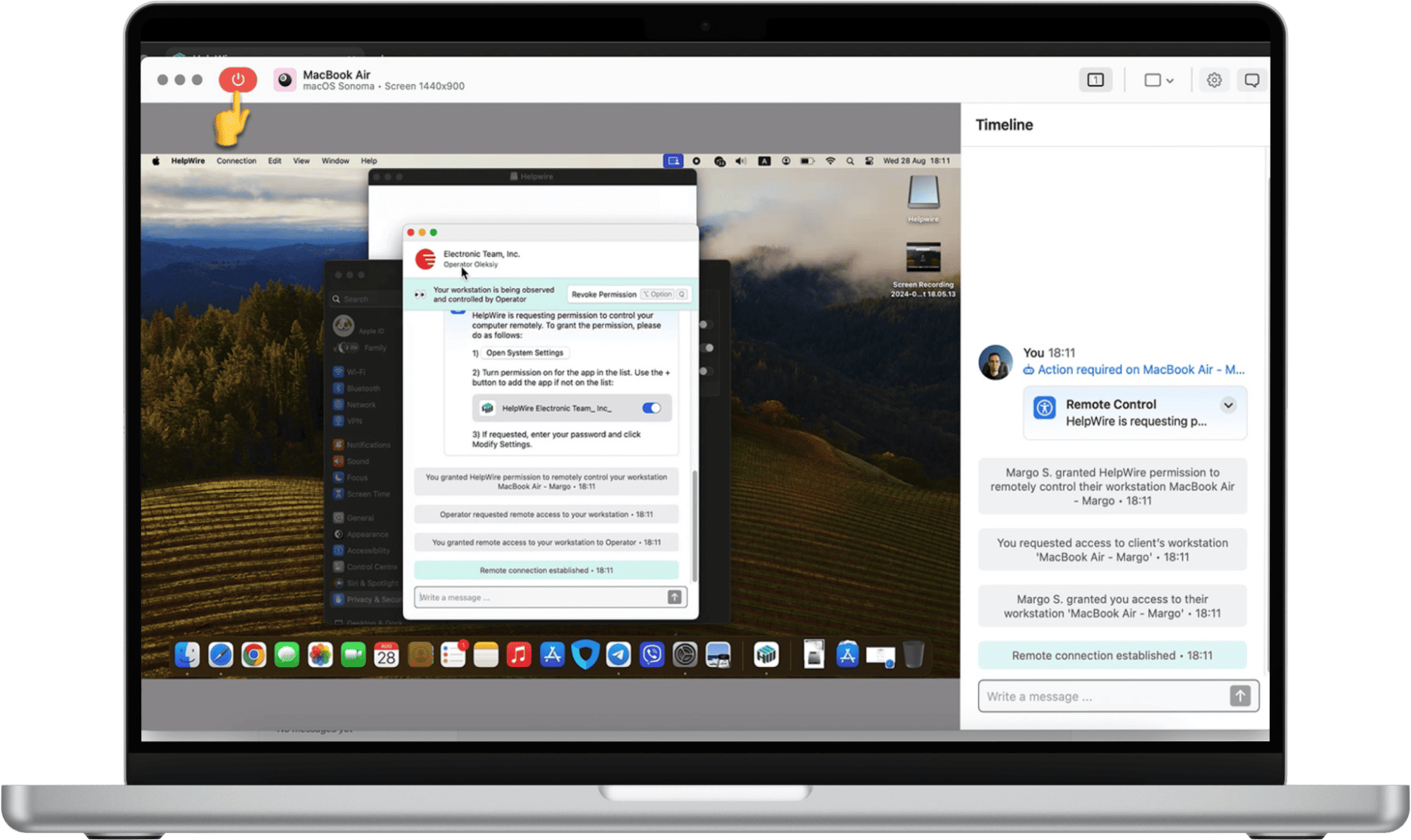The height and width of the screenshot is (840, 1411).
Task: Click the screen recording indicator in menu bar
Action: 696,161
